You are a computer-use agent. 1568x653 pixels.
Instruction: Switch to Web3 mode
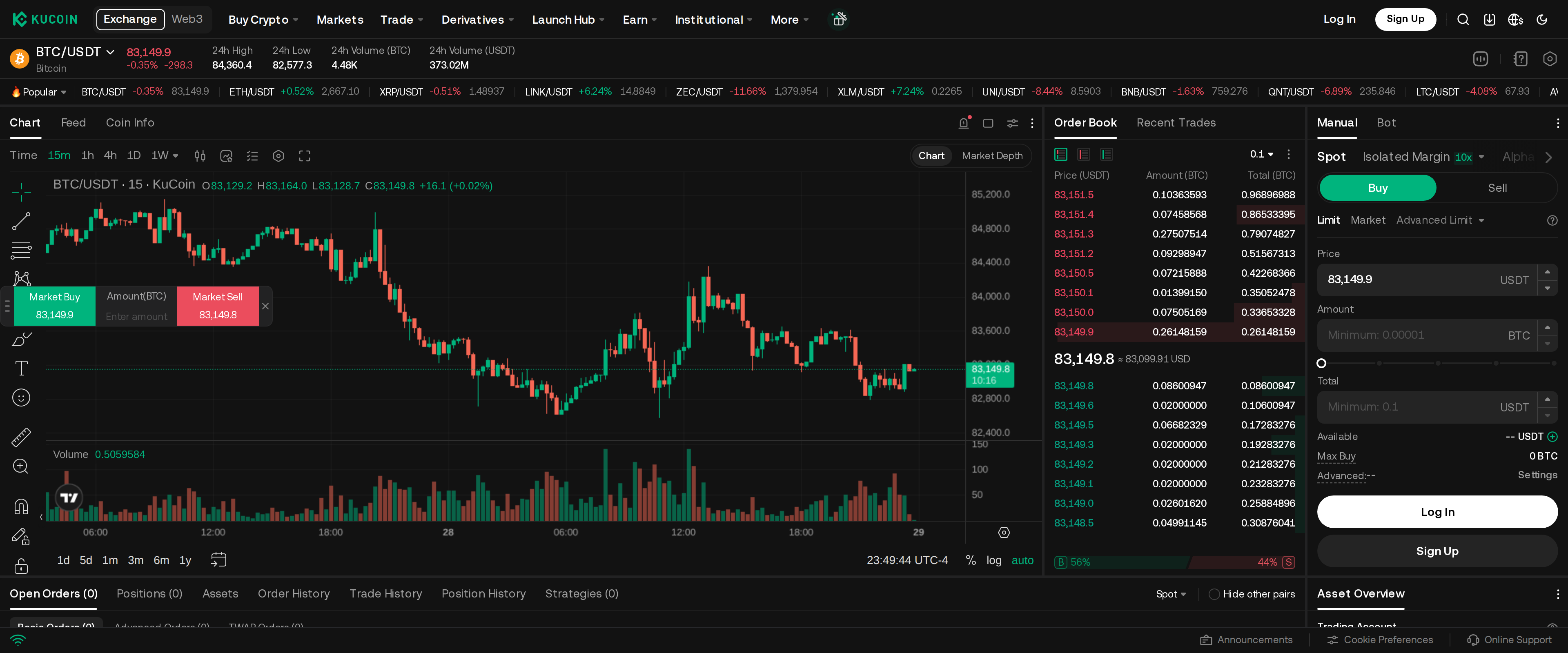(x=187, y=19)
